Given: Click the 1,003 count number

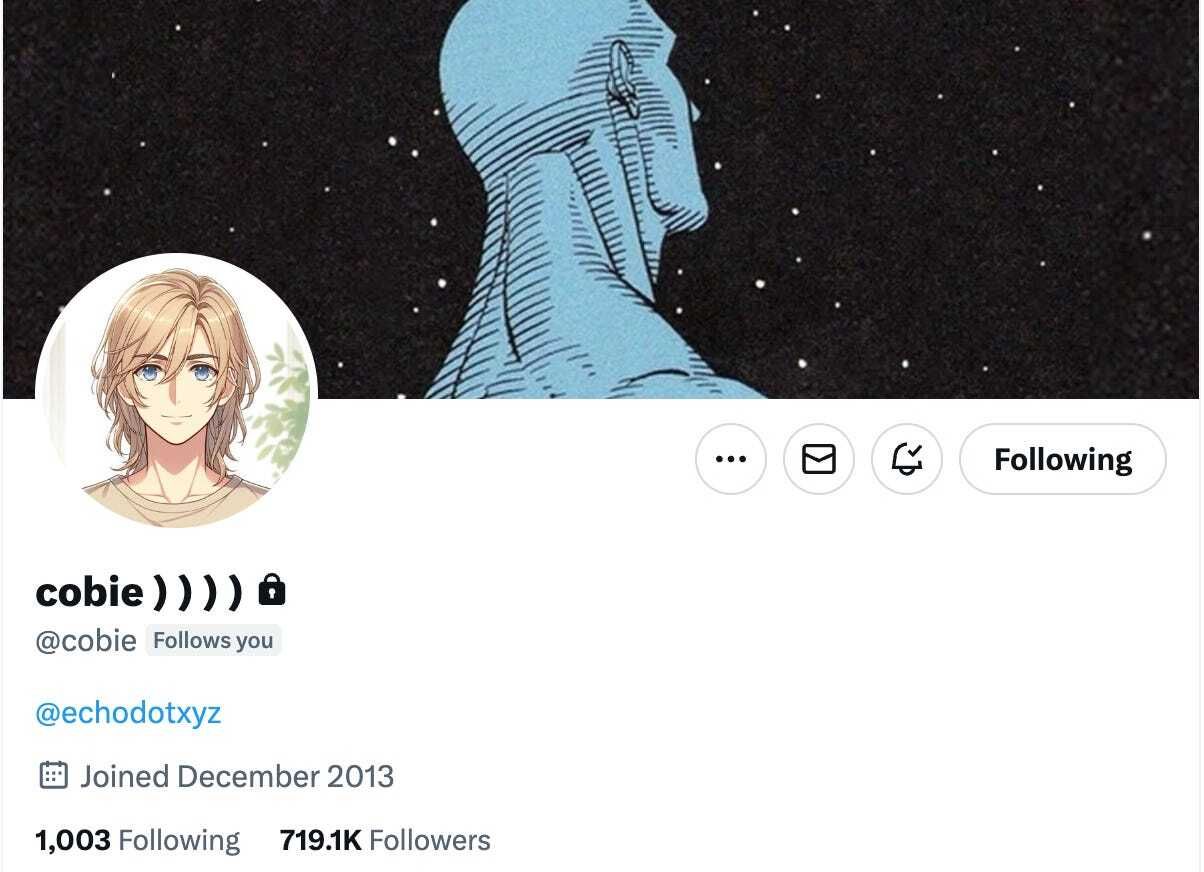Looking at the screenshot, I should click(x=73, y=840).
